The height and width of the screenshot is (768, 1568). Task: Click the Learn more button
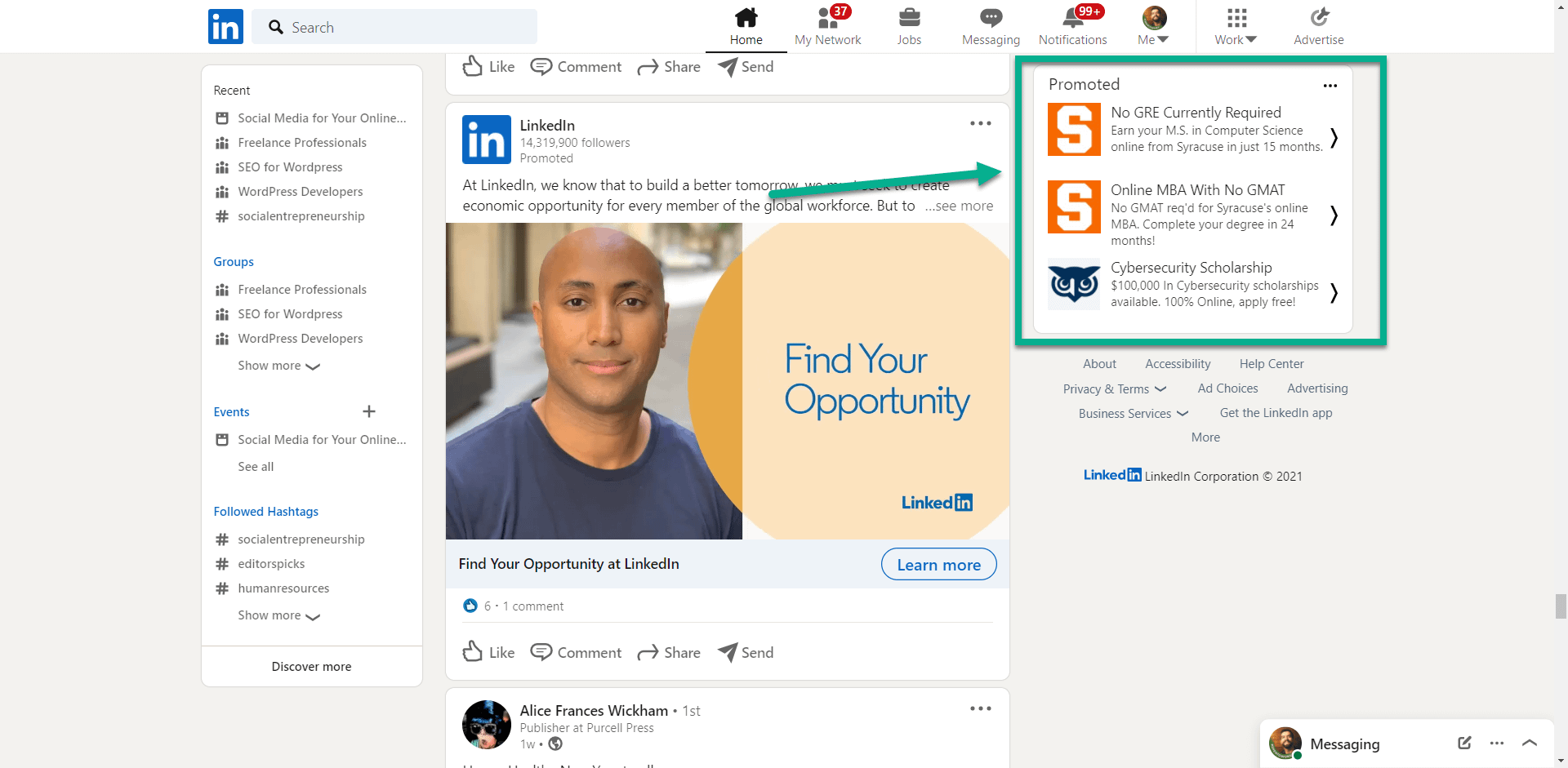tap(938, 564)
